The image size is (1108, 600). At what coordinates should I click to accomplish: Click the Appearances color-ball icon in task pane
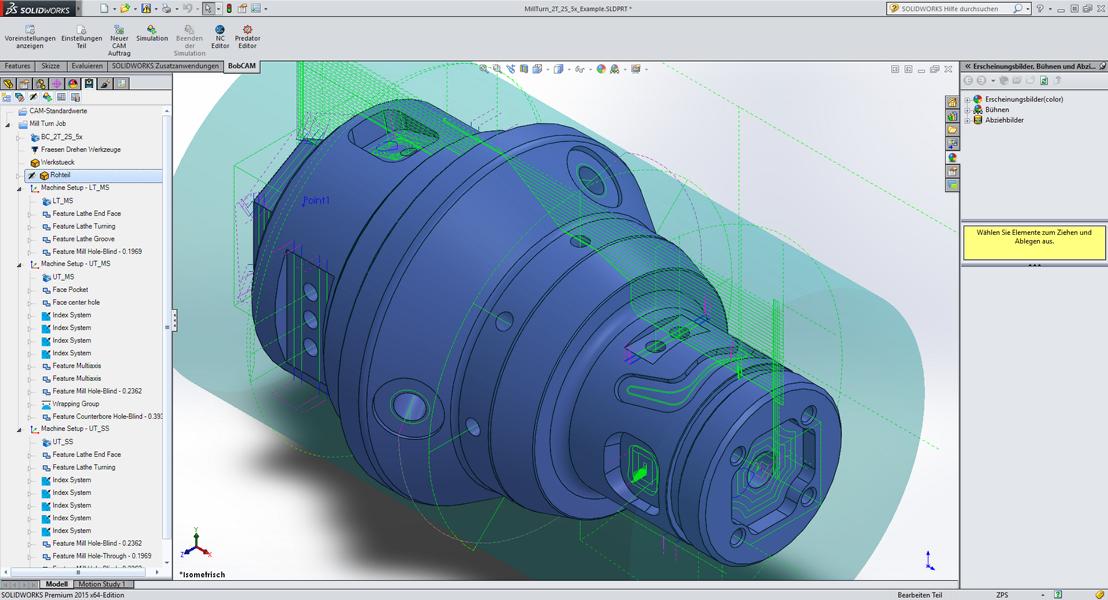coord(953,158)
